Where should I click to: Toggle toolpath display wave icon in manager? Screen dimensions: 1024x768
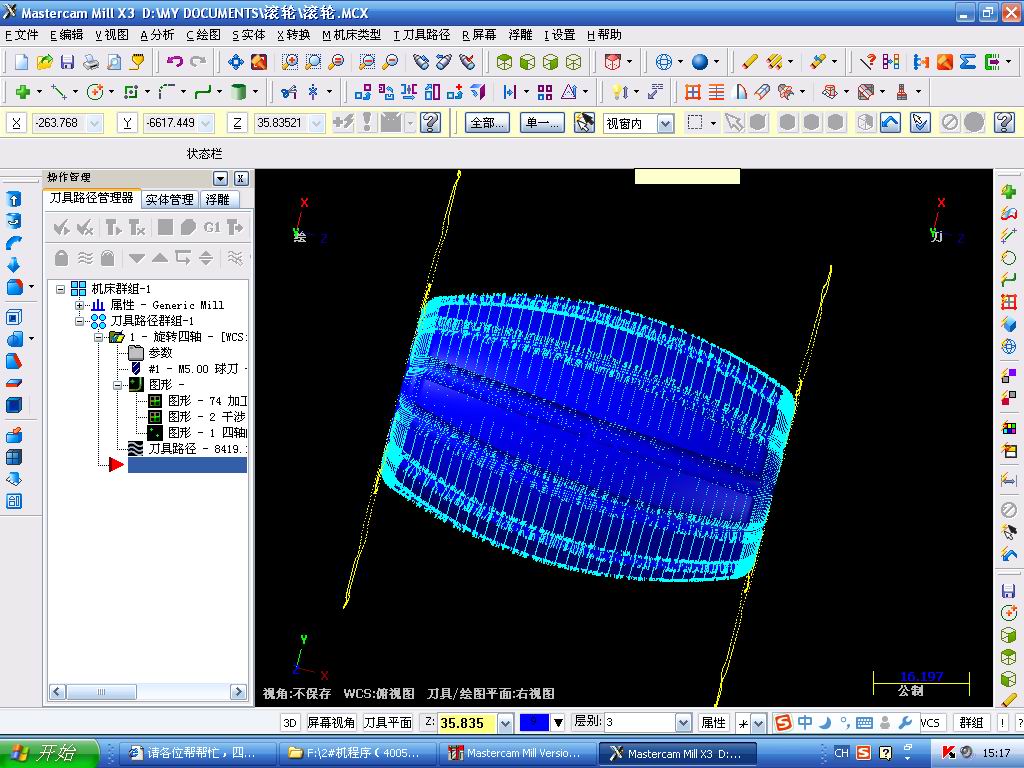point(85,258)
